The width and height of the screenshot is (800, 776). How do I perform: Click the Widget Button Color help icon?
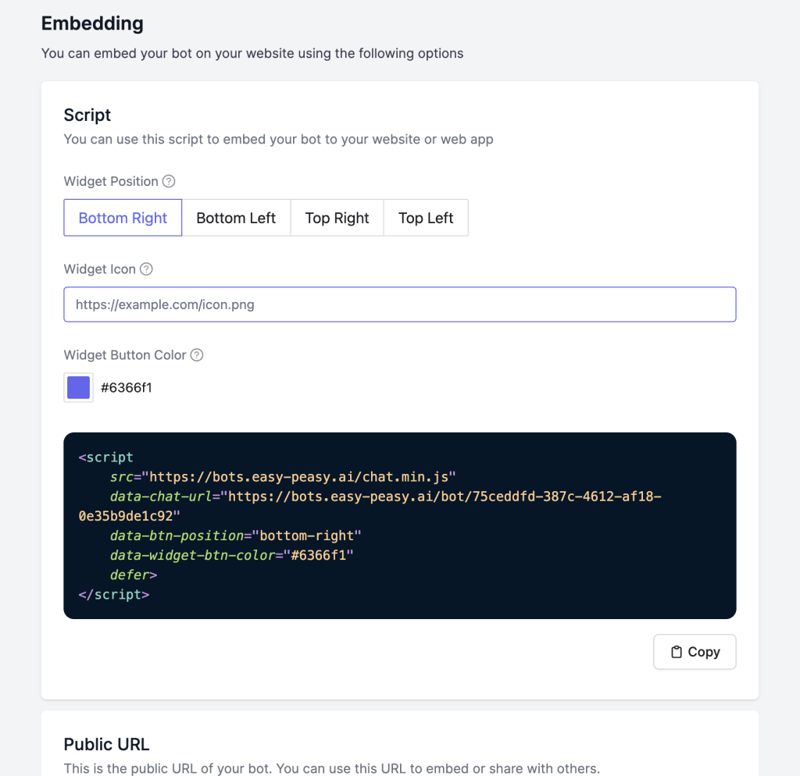tap(197, 355)
